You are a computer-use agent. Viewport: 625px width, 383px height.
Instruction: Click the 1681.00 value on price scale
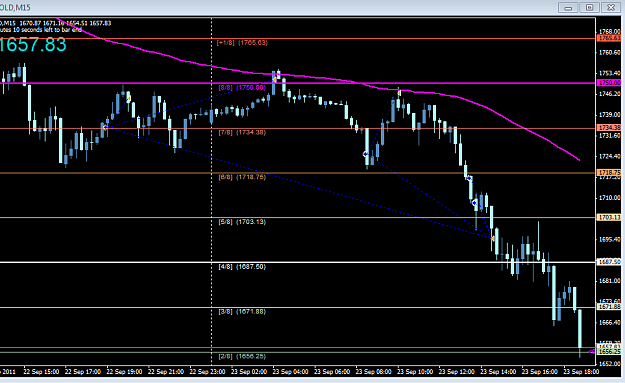(609, 281)
